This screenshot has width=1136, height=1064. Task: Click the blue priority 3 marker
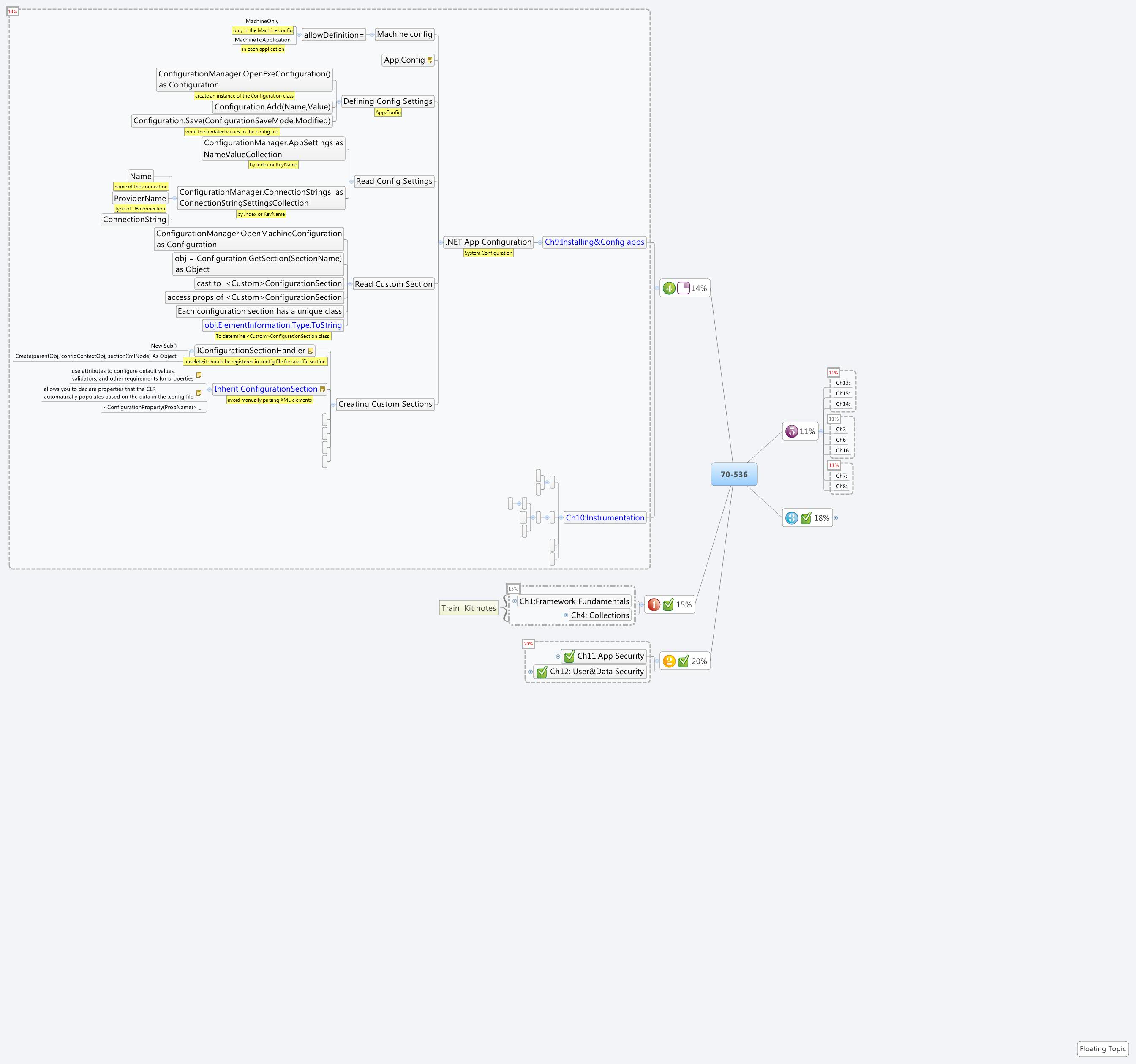(x=791, y=518)
